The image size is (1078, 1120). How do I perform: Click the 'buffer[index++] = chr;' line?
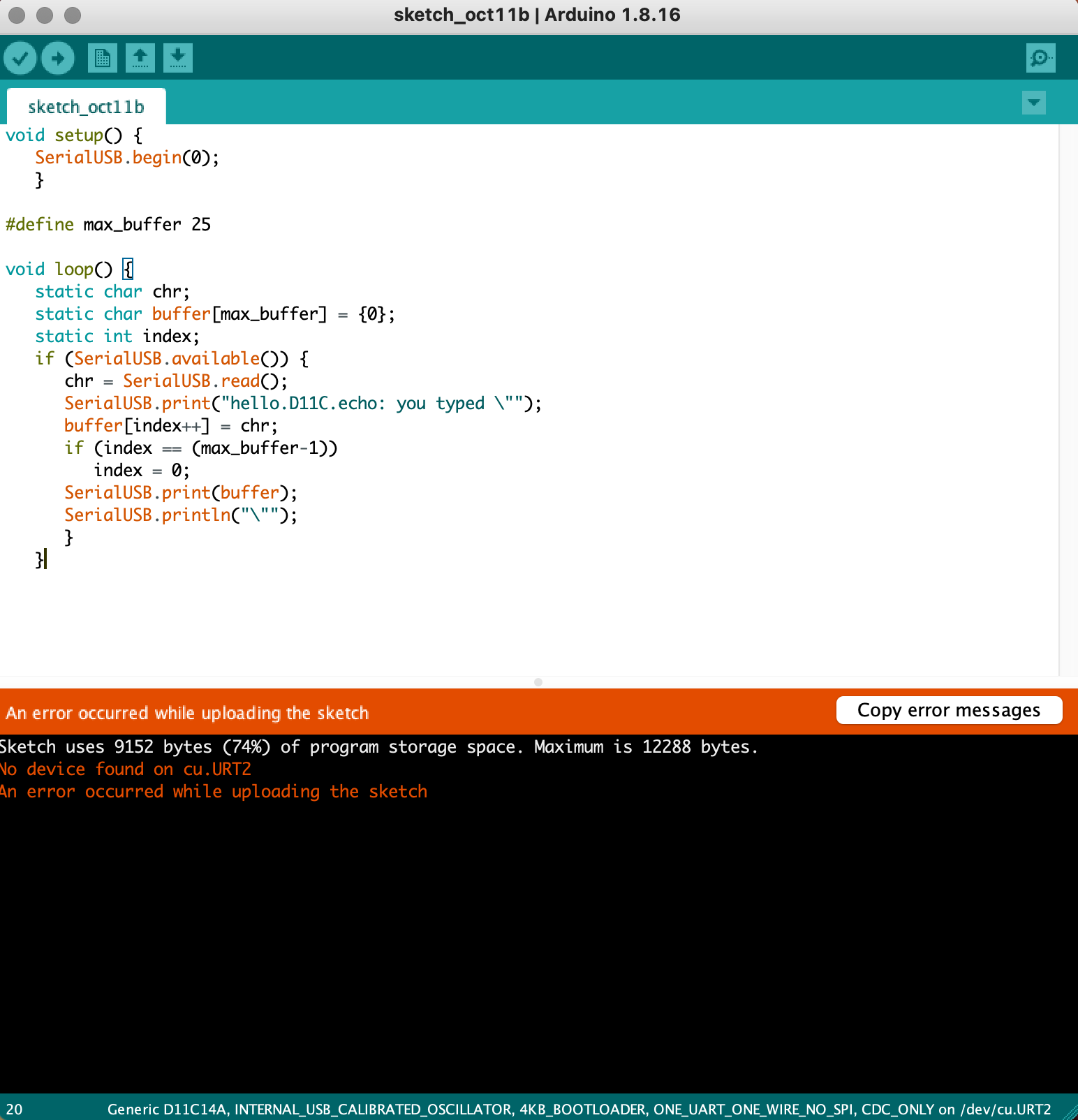click(171, 425)
